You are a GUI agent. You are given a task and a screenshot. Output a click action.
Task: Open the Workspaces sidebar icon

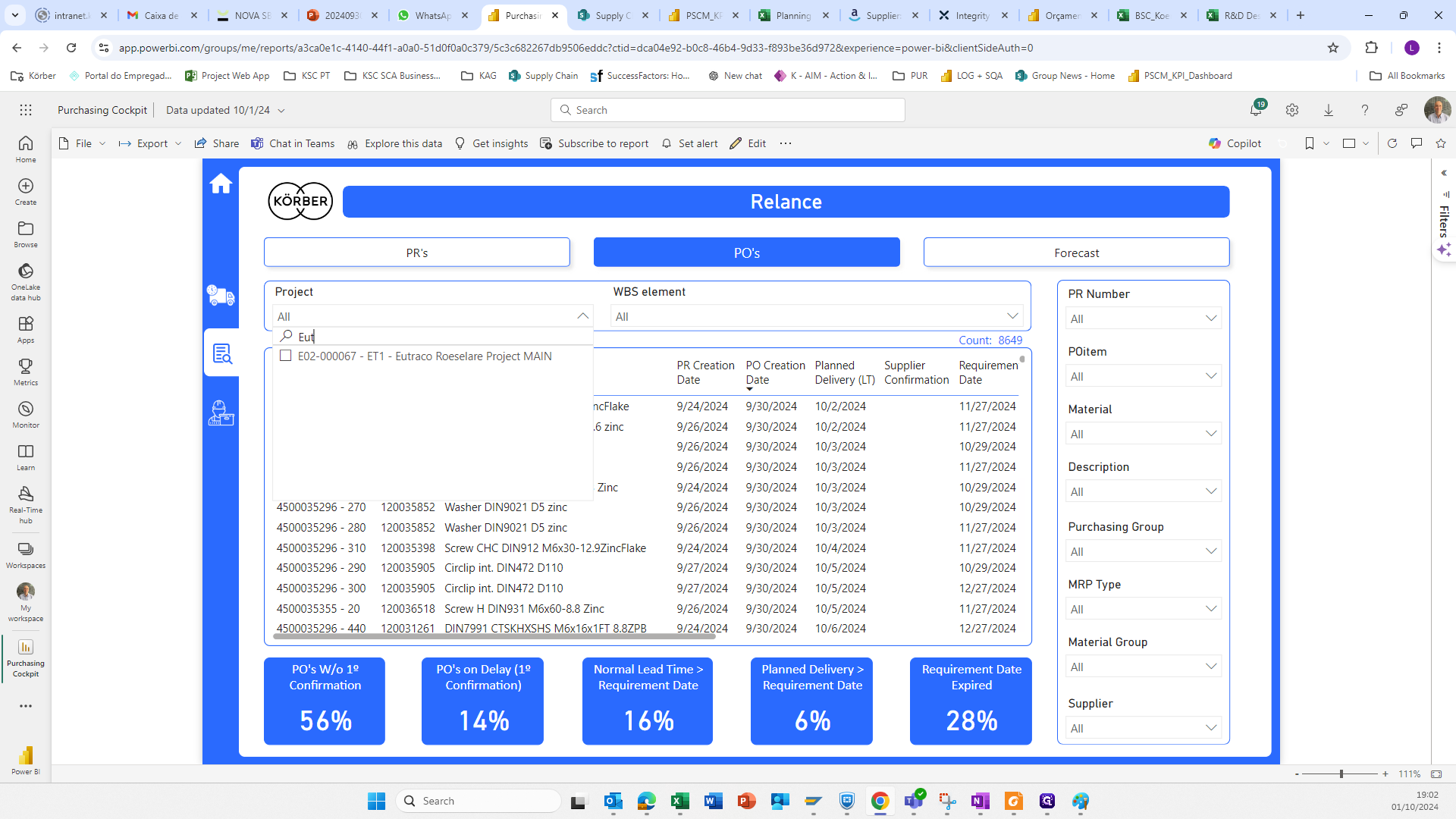pyautogui.click(x=26, y=554)
